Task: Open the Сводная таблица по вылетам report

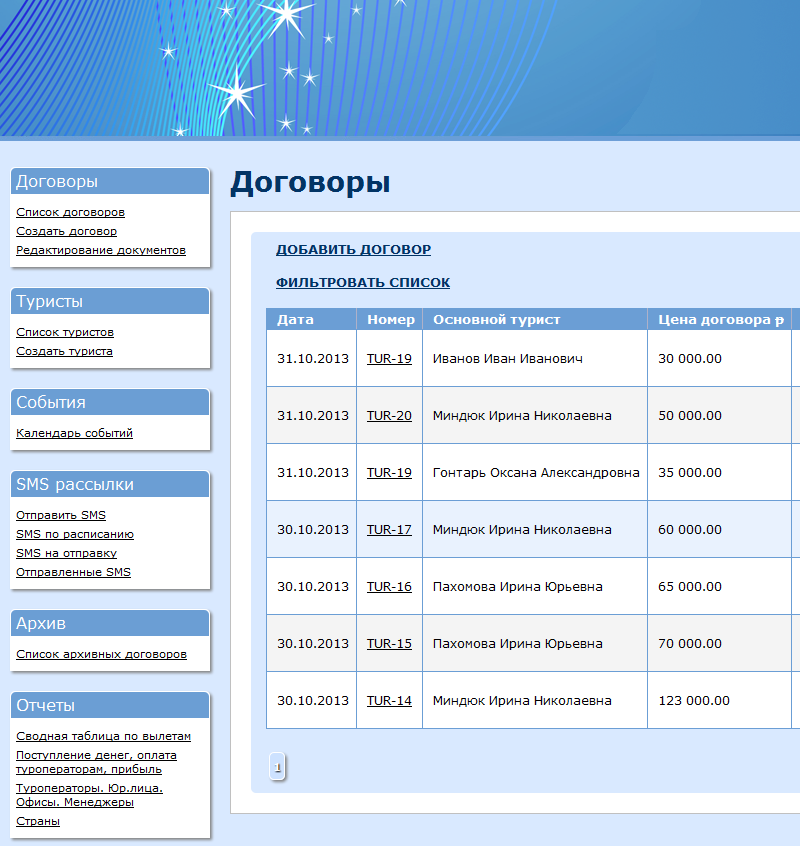Action: (104, 736)
